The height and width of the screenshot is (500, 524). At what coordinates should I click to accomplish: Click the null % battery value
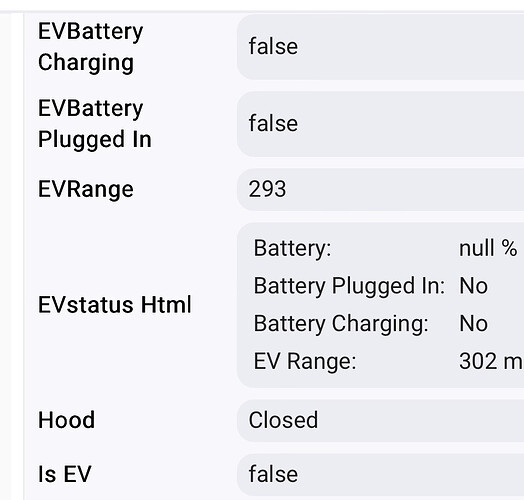[488, 249]
